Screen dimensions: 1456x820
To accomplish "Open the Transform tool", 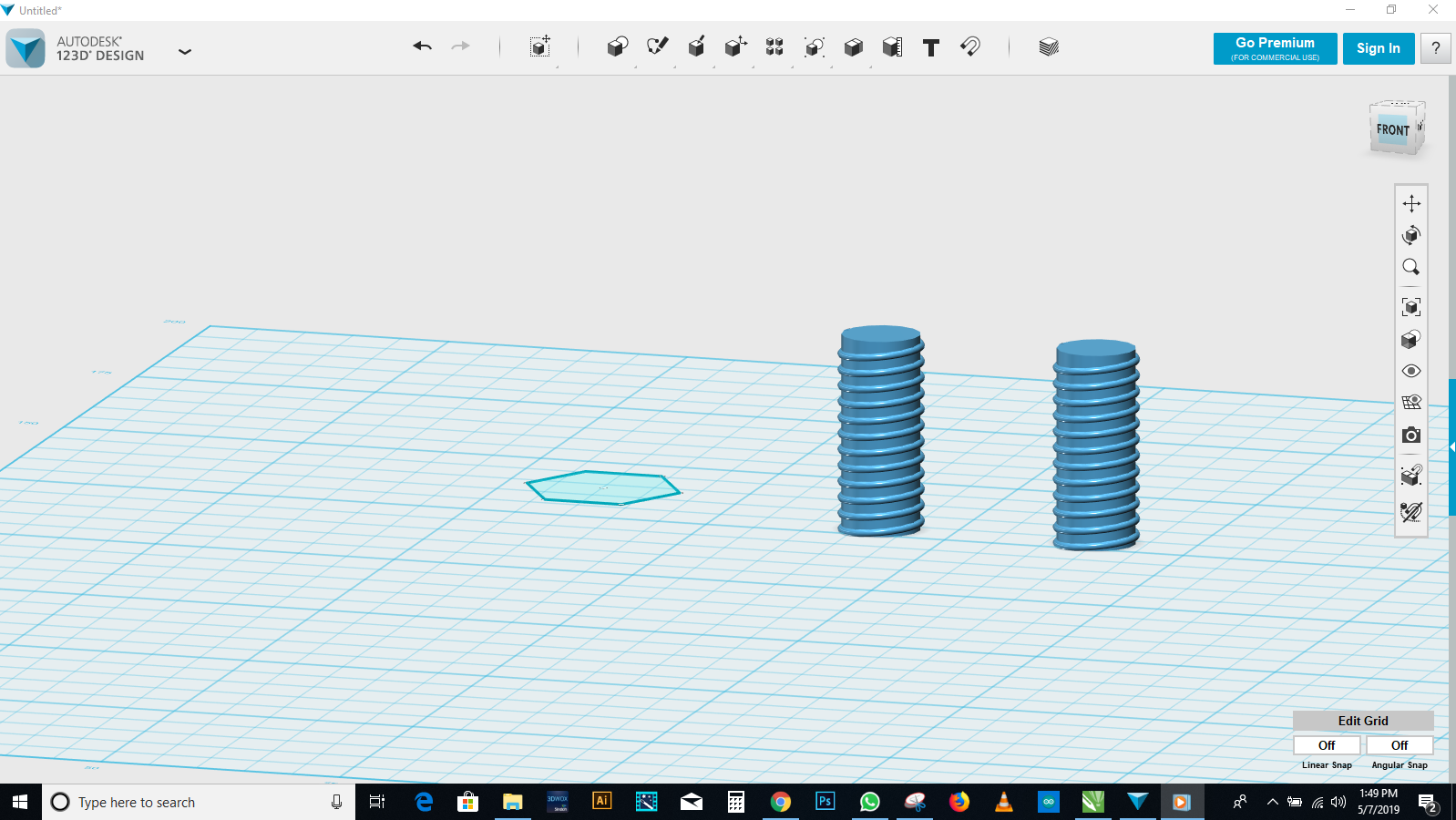I will (x=540, y=46).
